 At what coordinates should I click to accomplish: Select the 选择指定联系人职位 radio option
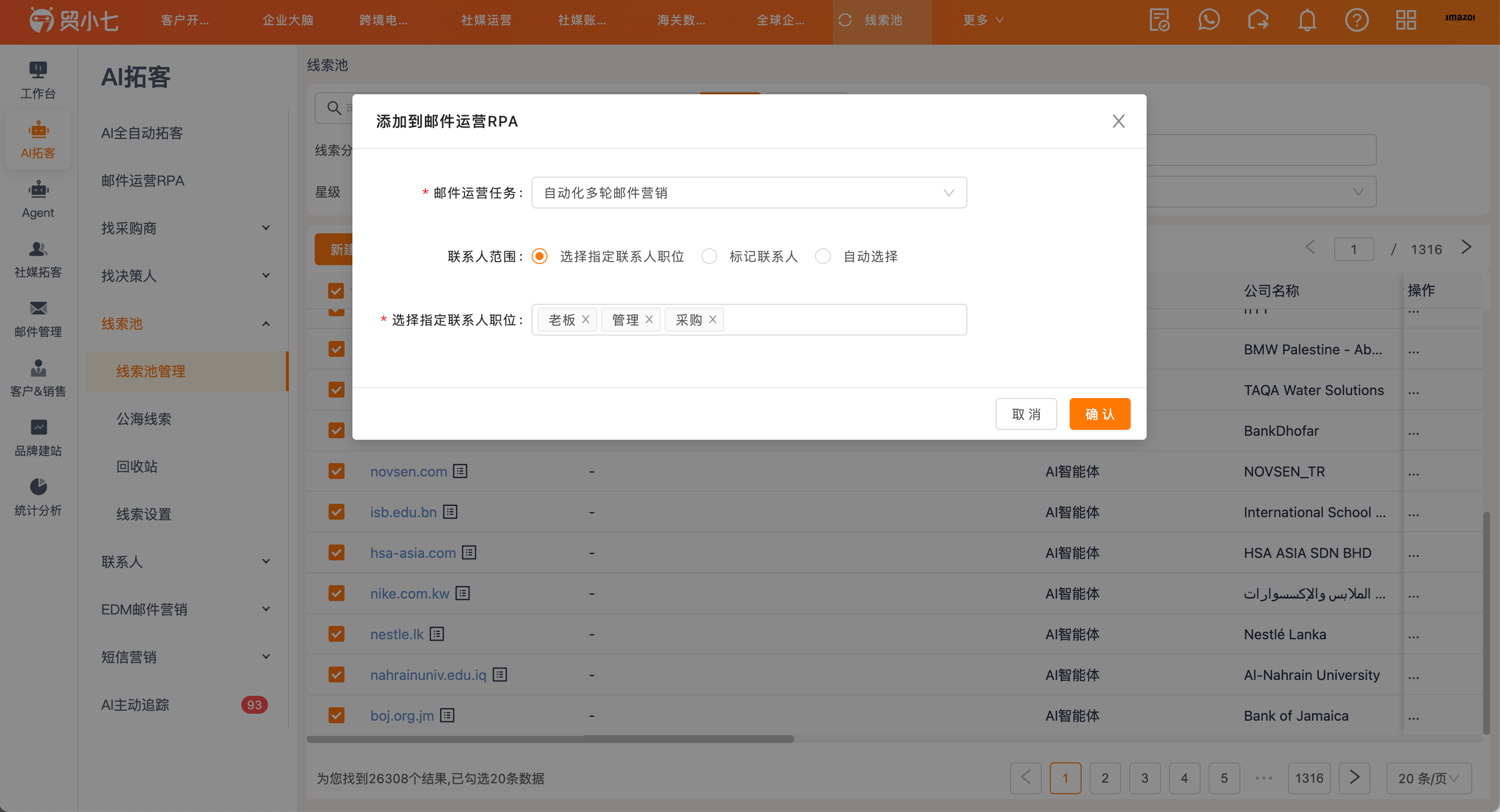540,256
